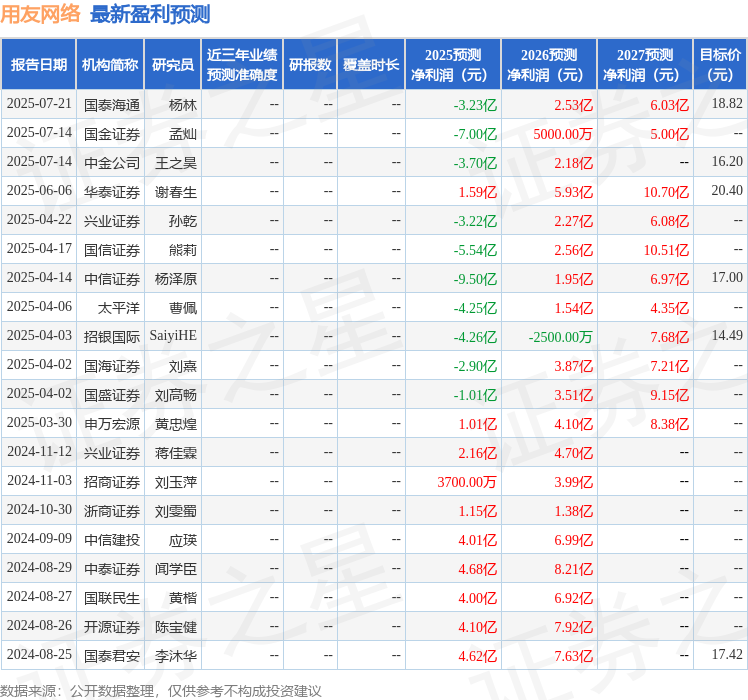
Task: Click the 用友网络 stock name title
Action: click(41, 15)
